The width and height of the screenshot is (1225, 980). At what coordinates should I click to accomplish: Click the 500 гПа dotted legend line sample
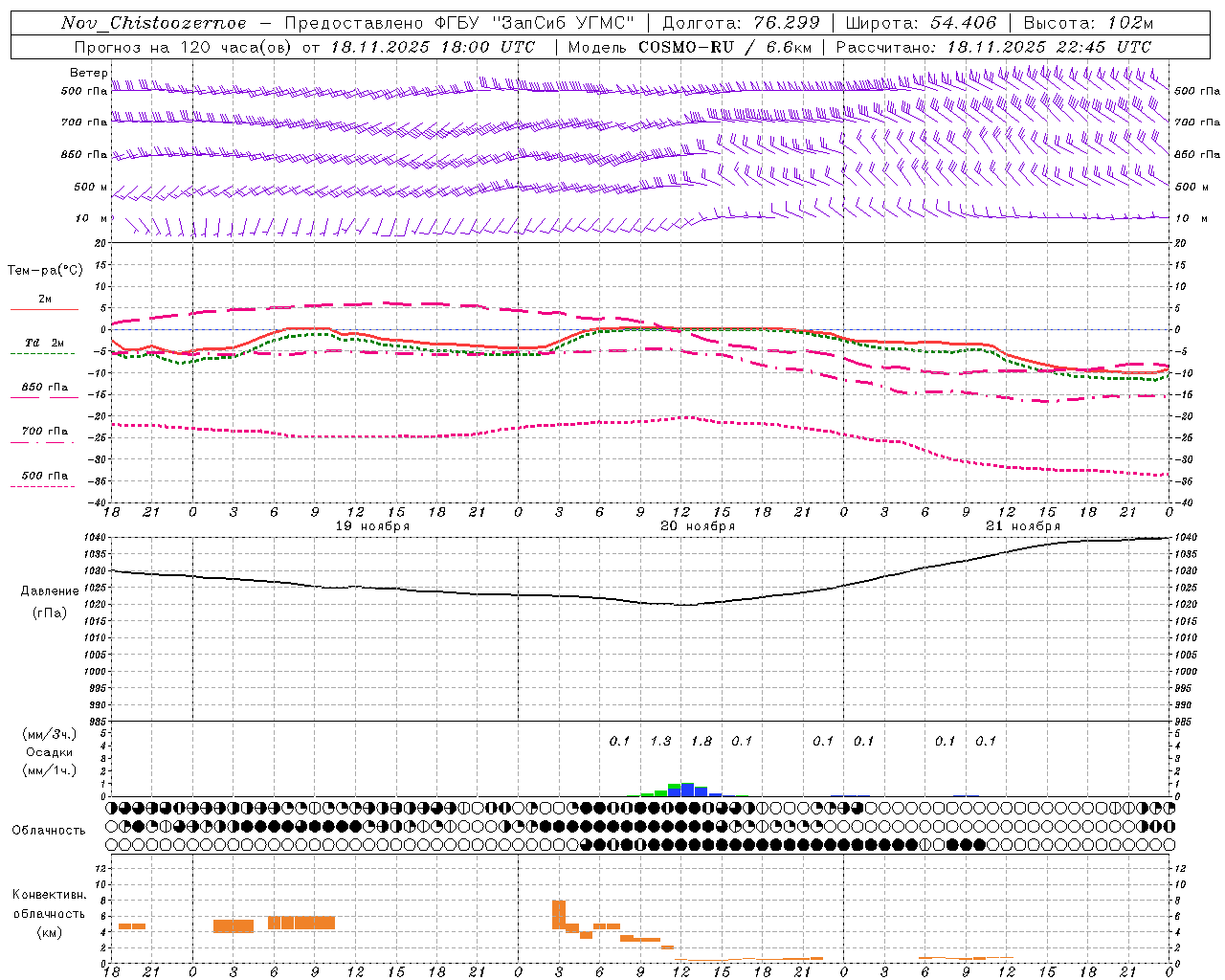[x=42, y=487]
